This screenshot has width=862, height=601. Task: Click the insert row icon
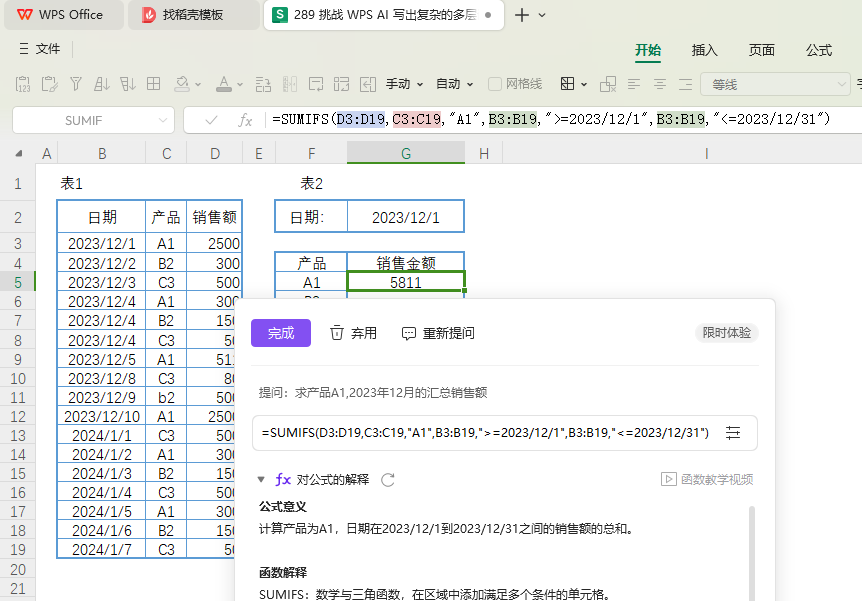coord(263,84)
